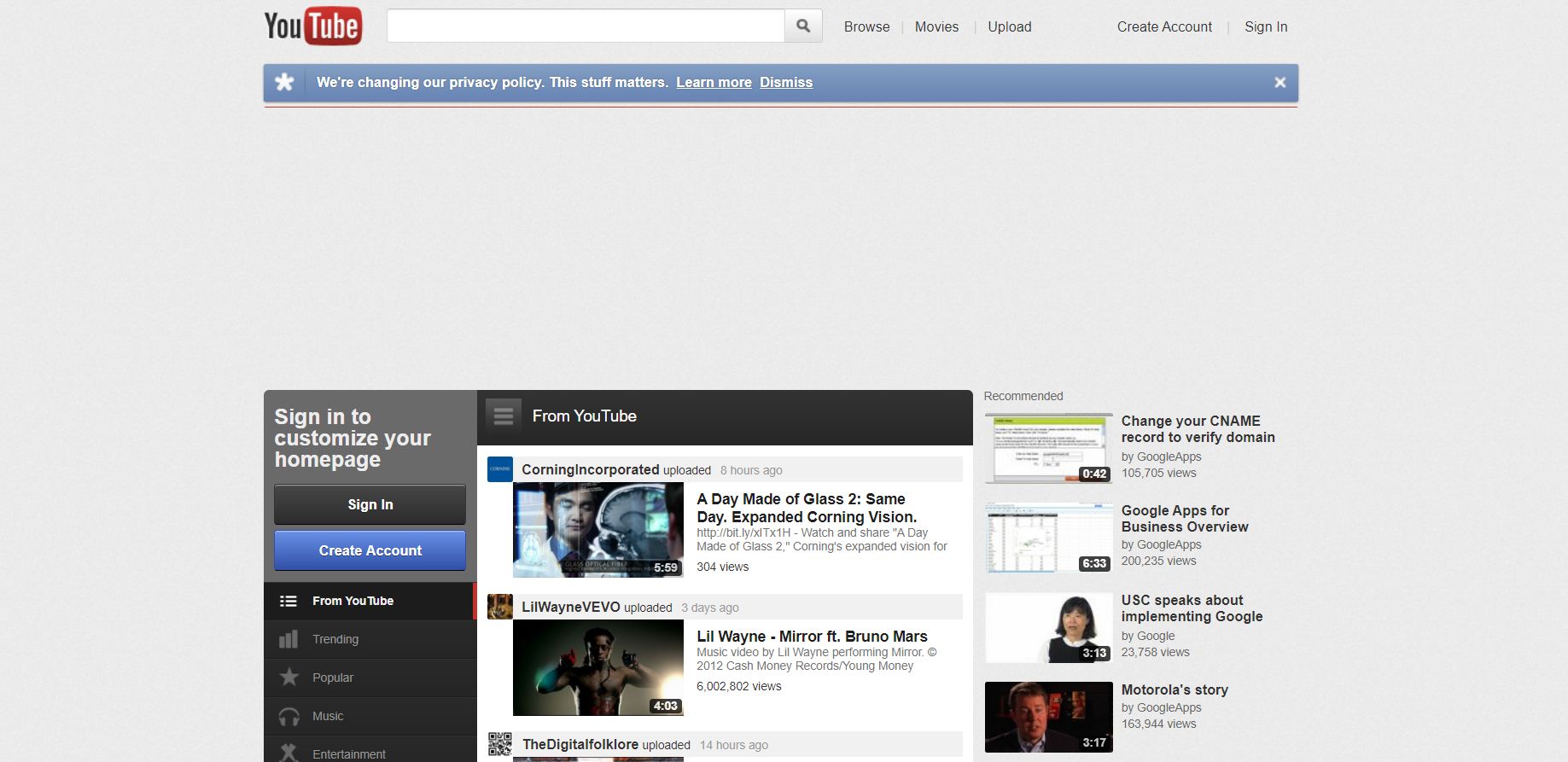Focus the YouTube search box
This screenshot has height=762, width=1568.
(x=586, y=26)
